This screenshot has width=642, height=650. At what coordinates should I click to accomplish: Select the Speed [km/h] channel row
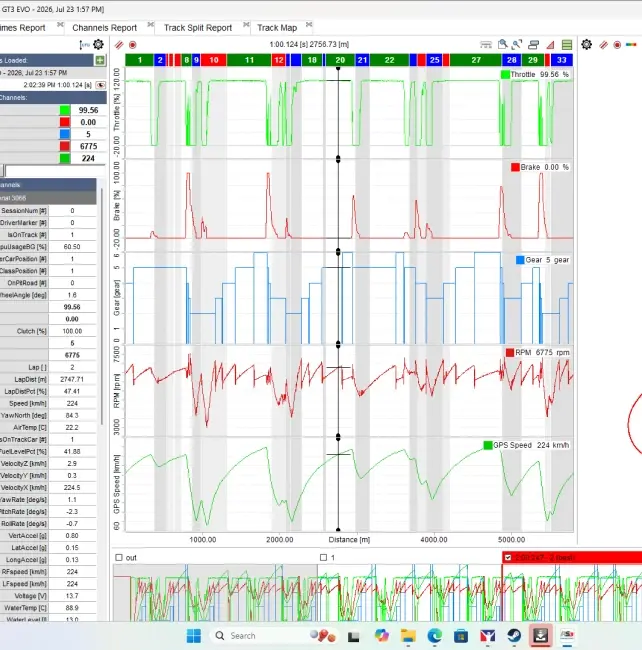click(x=48, y=403)
